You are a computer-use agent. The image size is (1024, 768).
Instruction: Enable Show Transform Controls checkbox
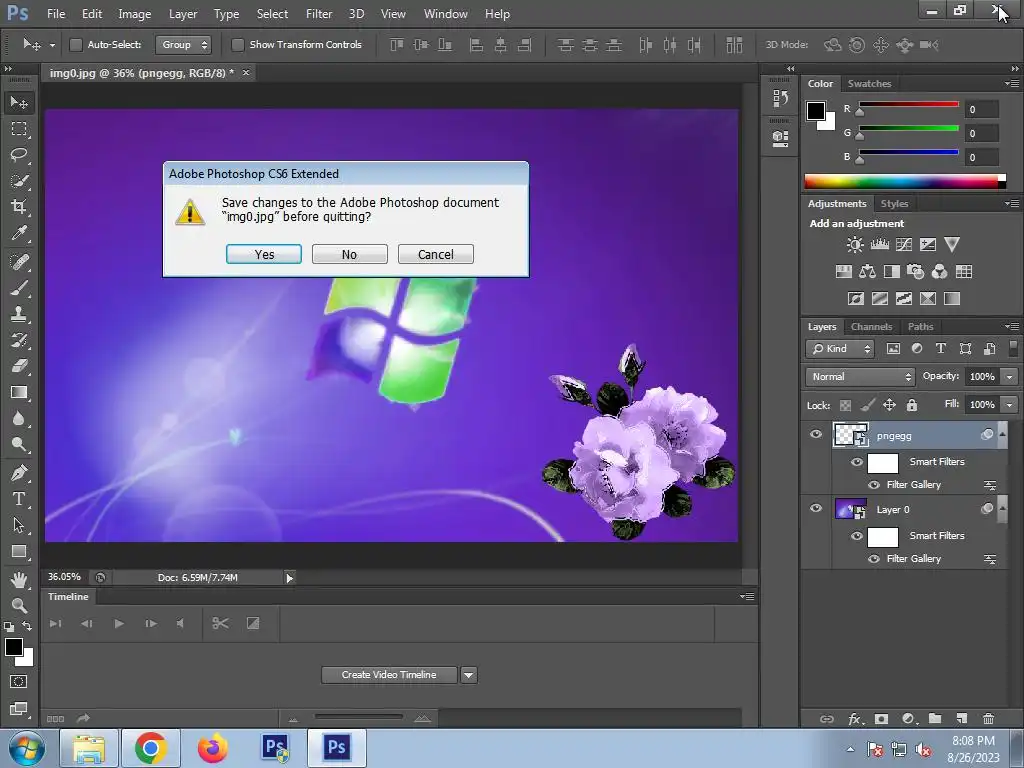click(x=238, y=44)
